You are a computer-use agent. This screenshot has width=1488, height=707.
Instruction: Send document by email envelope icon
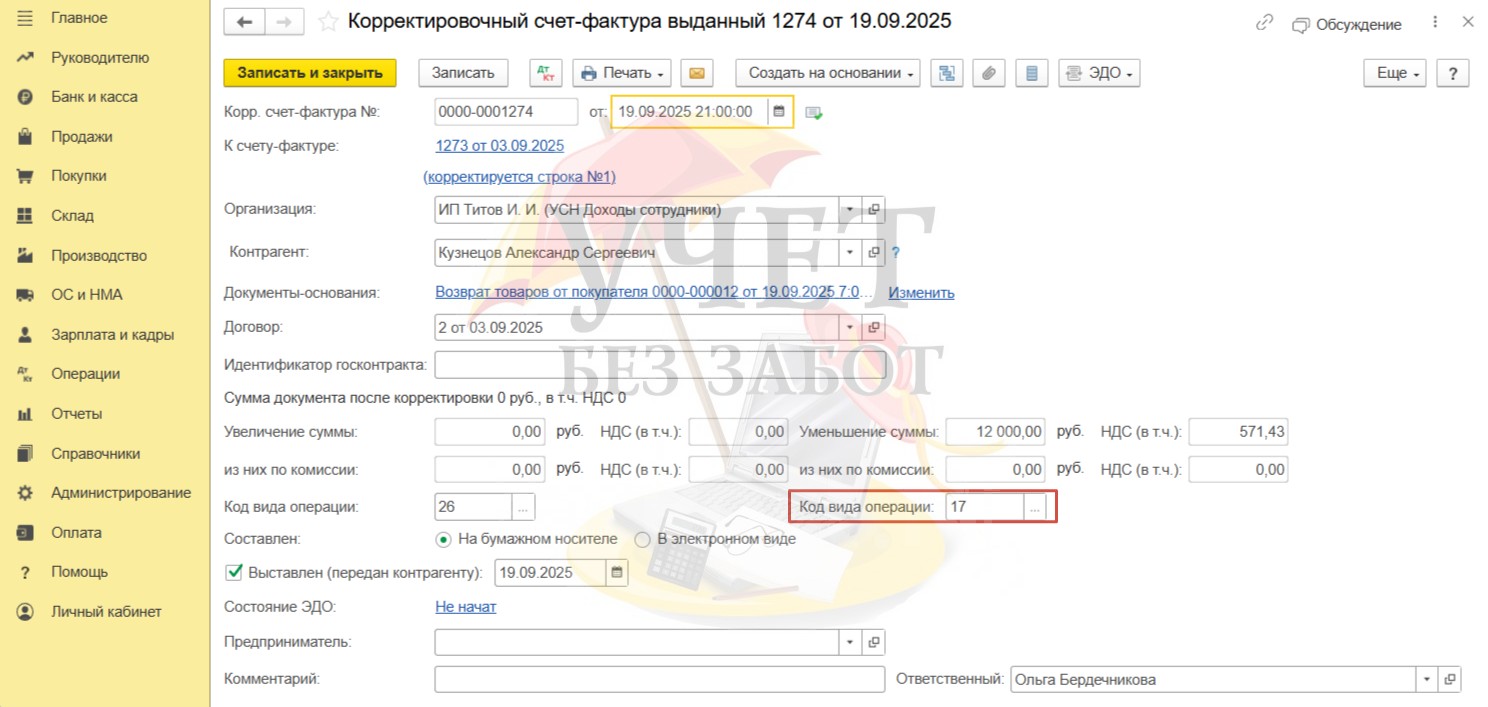(697, 73)
